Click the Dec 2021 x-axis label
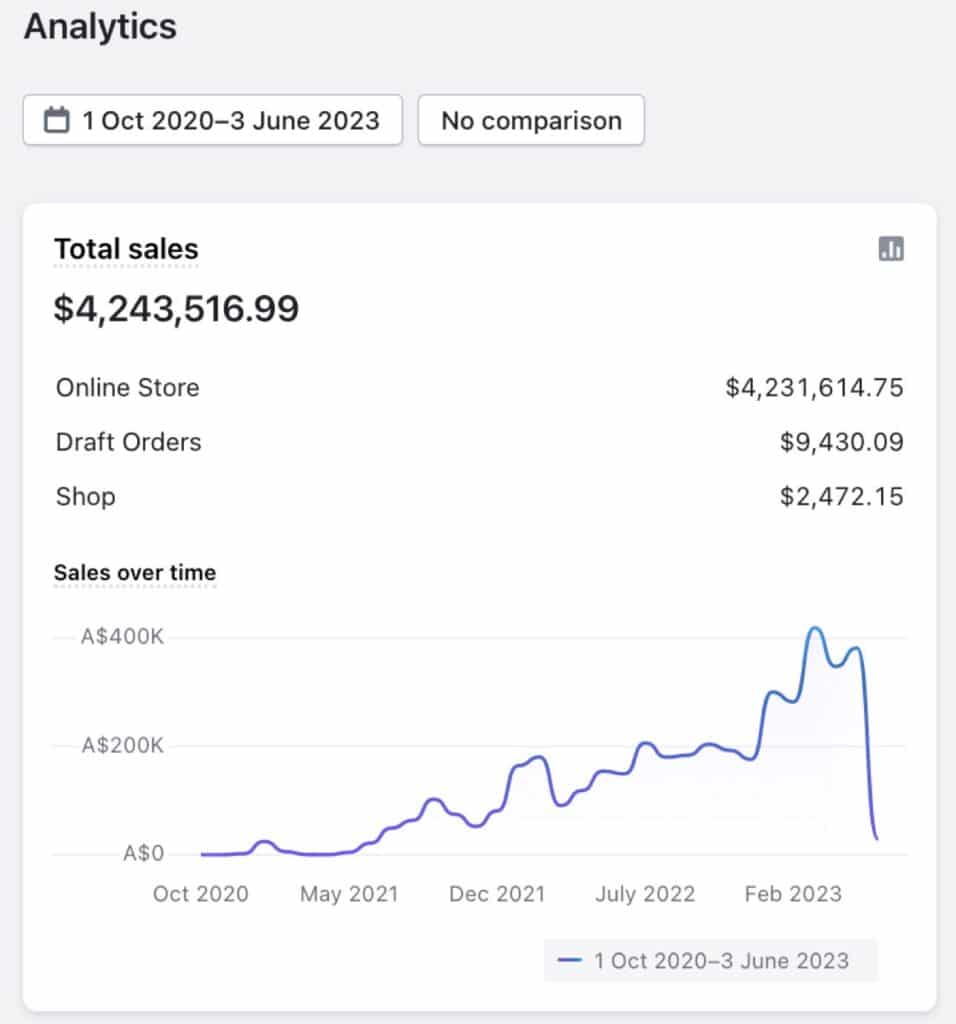This screenshot has width=956, height=1024. 497,894
